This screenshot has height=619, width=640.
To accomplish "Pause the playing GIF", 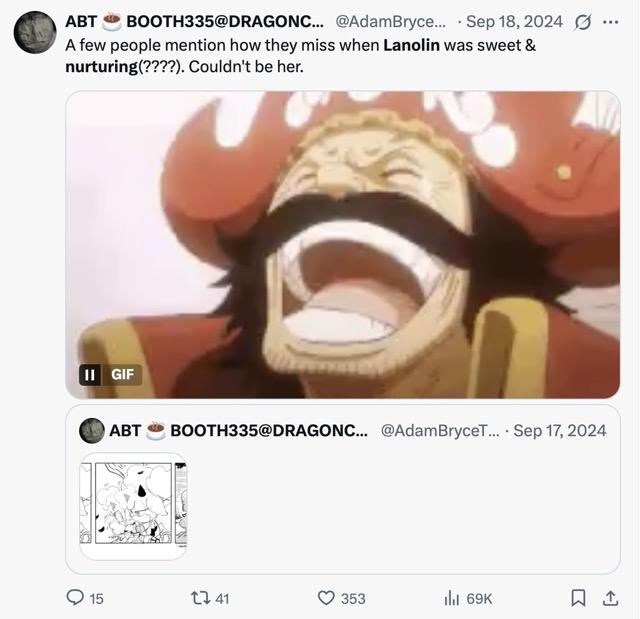I will coord(89,374).
